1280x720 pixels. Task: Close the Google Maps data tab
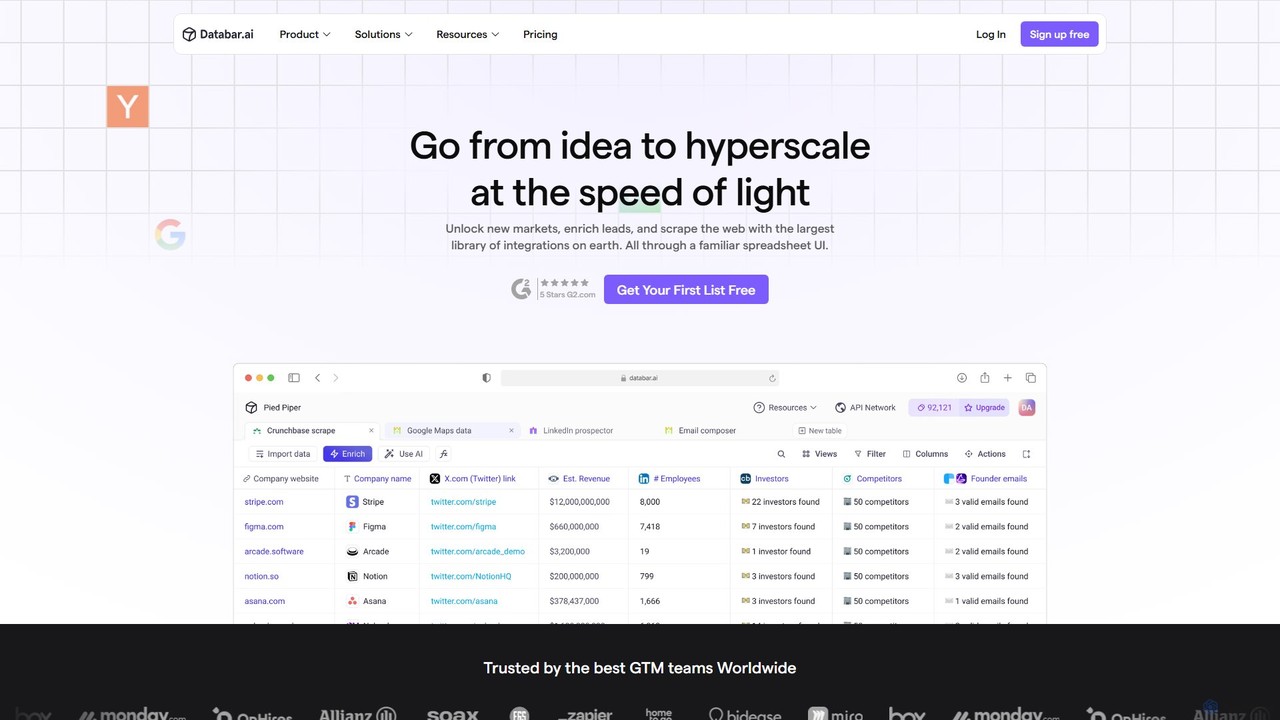511,431
